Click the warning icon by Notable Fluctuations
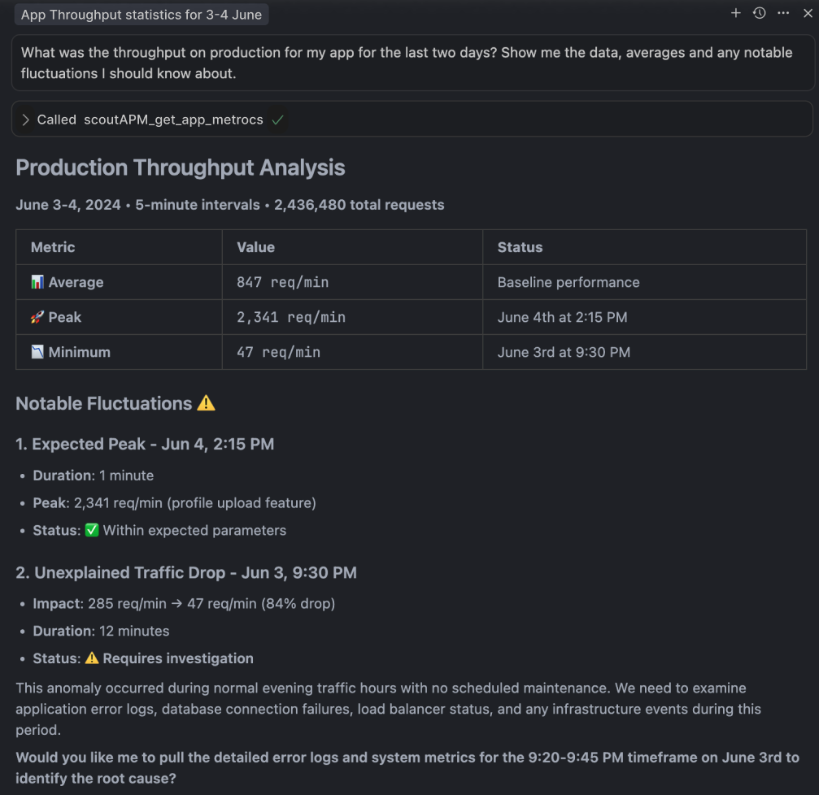Image resolution: width=819 pixels, height=795 pixels. click(x=206, y=403)
